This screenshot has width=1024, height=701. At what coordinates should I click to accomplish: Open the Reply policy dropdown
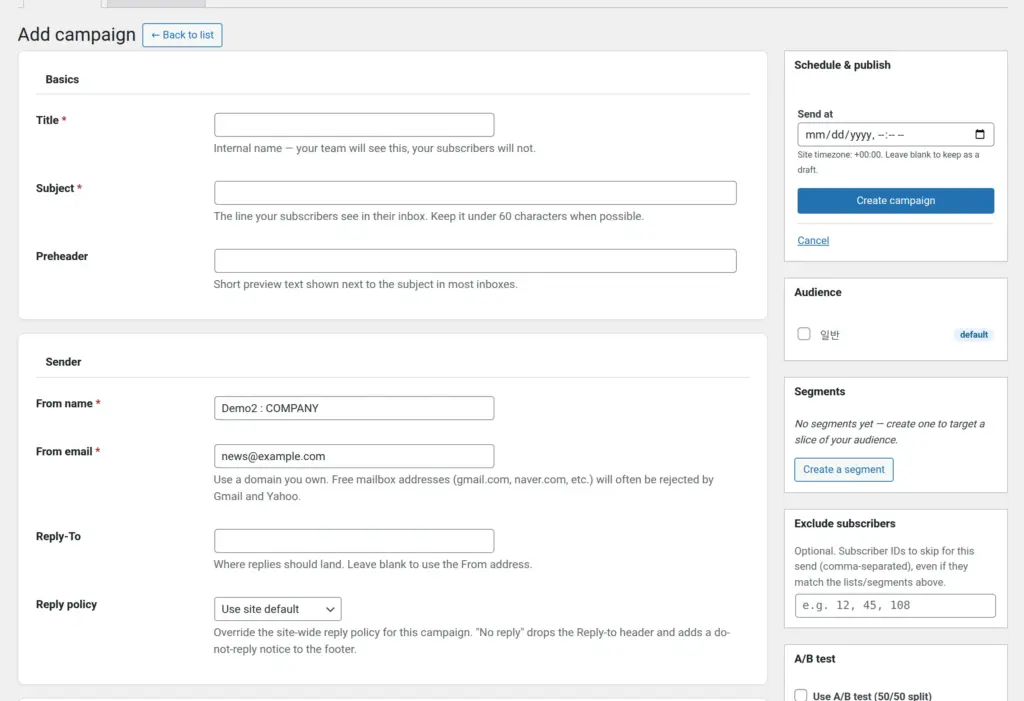278,609
